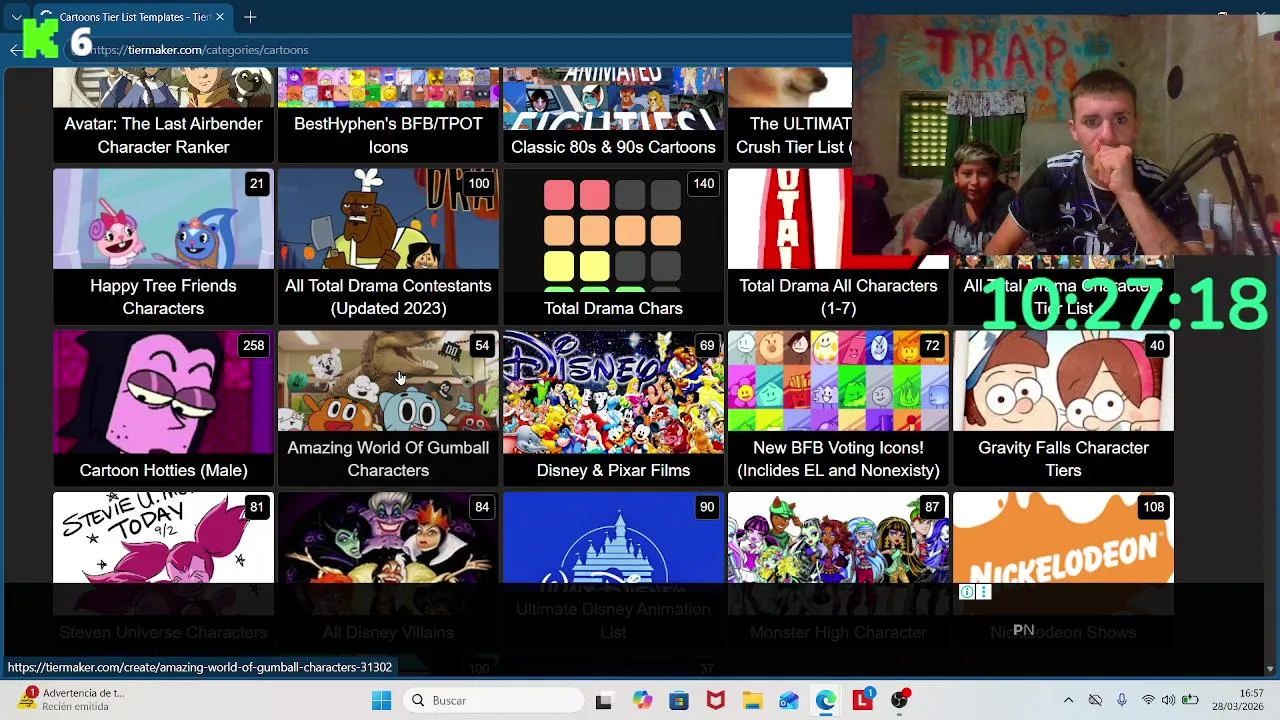Image resolution: width=1280 pixels, height=720 pixels.
Task: Click the Gravity Falls Character Tiers title
Action: tap(1063, 459)
